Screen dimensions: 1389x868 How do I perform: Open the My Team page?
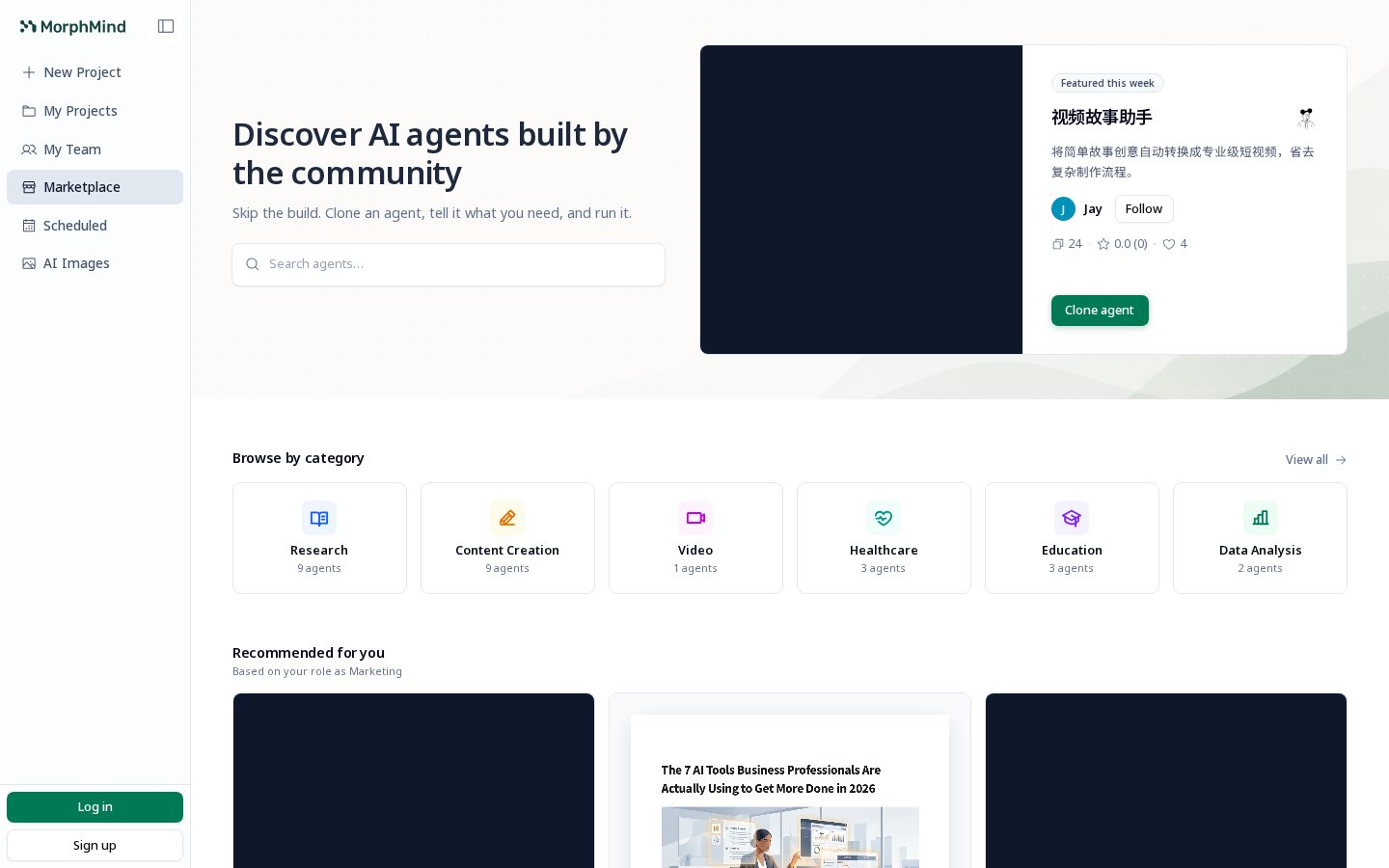pos(95,149)
